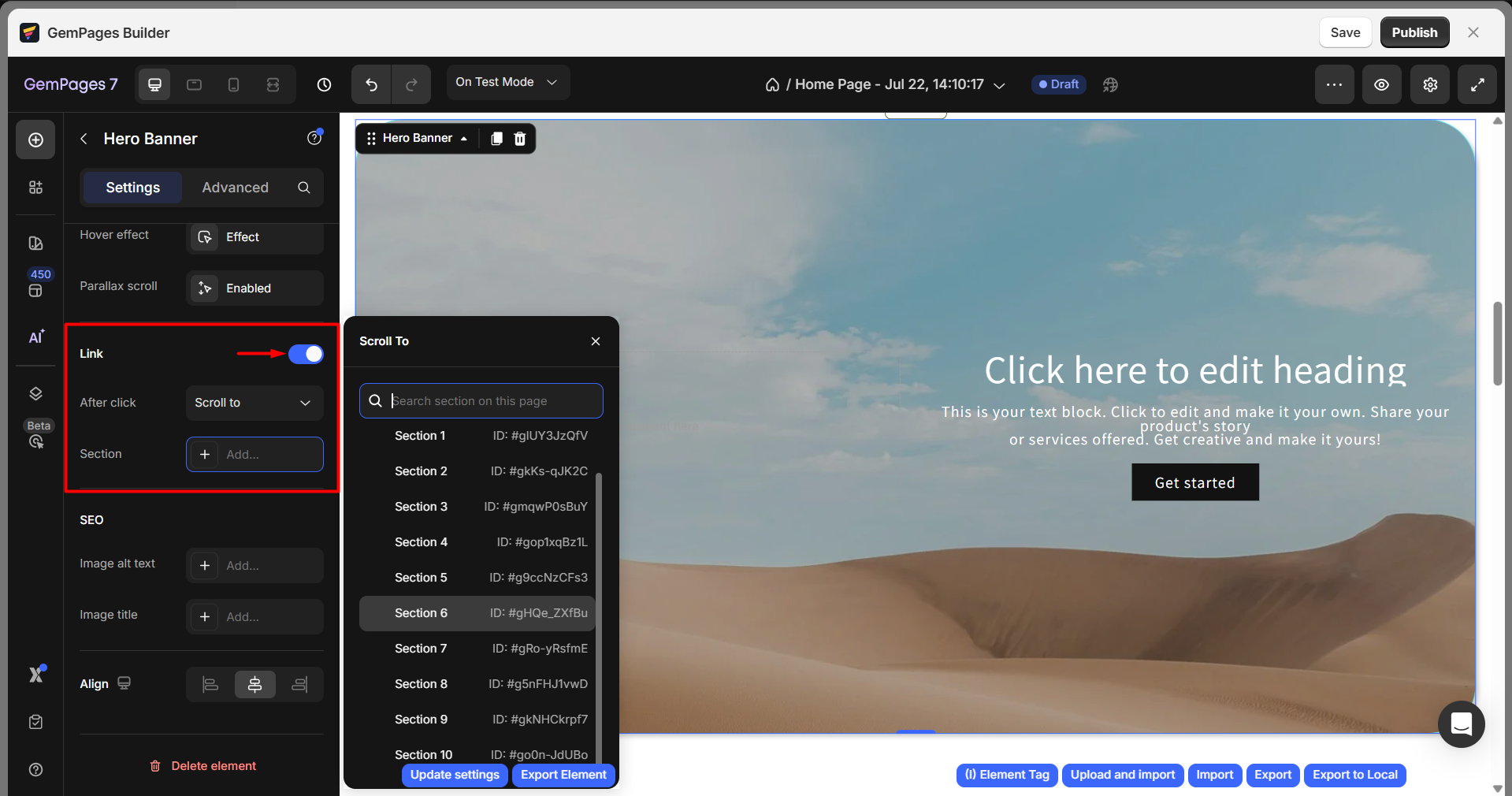The width and height of the screenshot is (1512, 796).
Task: Open page settings gear icon
Action: (x=1430, y=84)
